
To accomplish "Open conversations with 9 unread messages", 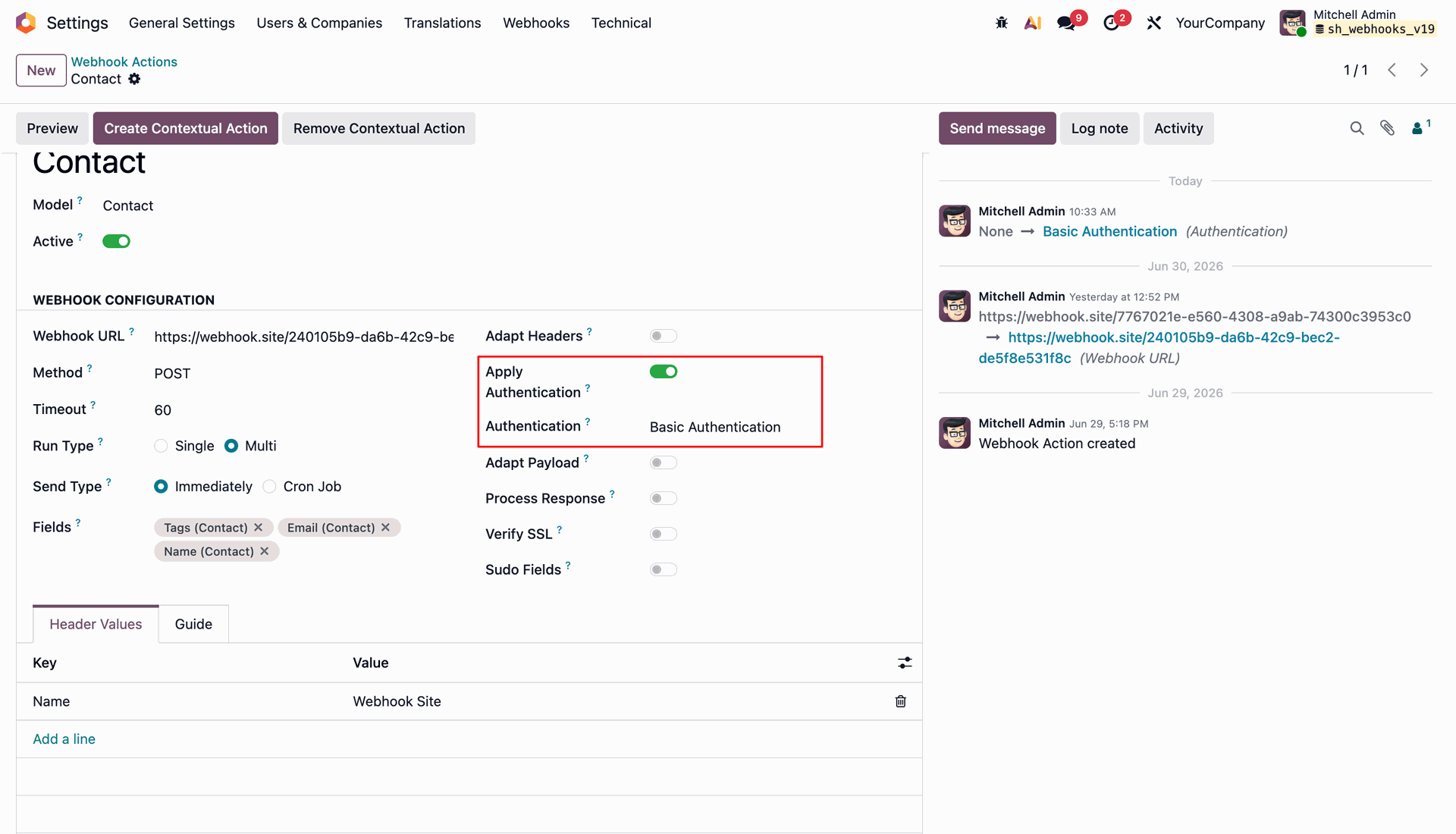I will click(x=1068, y=23).
